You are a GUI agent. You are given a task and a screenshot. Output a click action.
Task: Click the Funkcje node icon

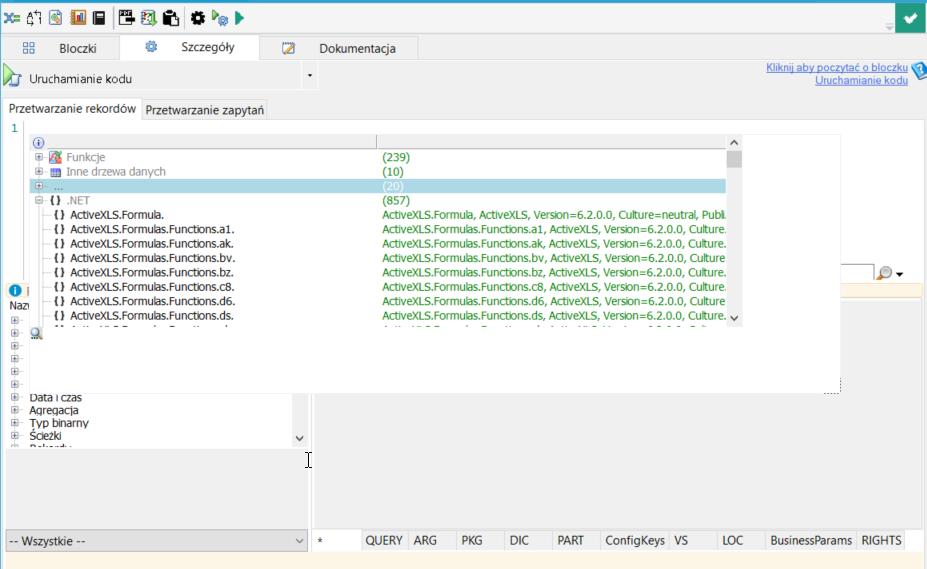coord(56,157)
